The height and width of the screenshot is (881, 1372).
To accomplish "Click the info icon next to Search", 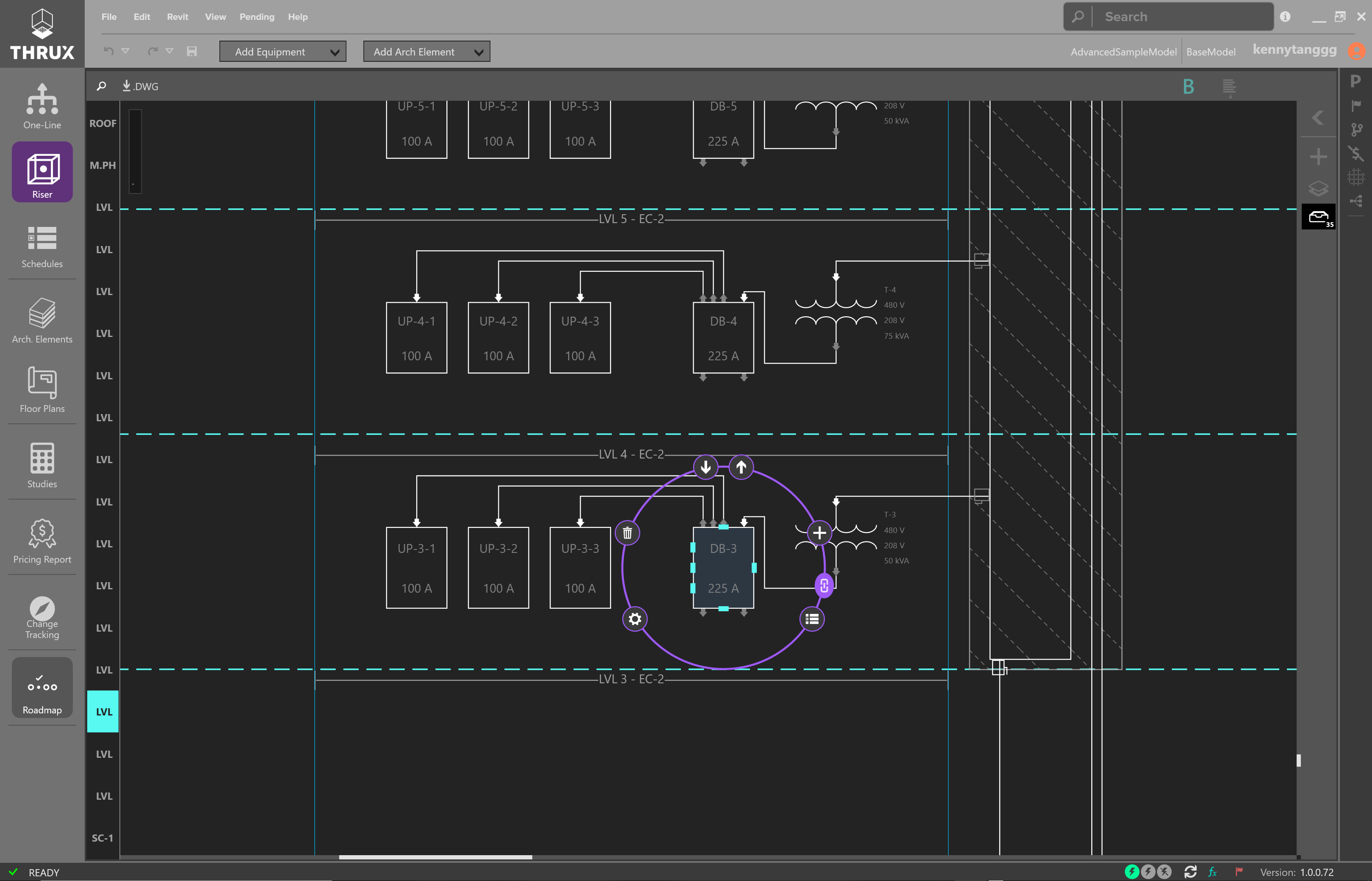I will tap(1285, 17).
